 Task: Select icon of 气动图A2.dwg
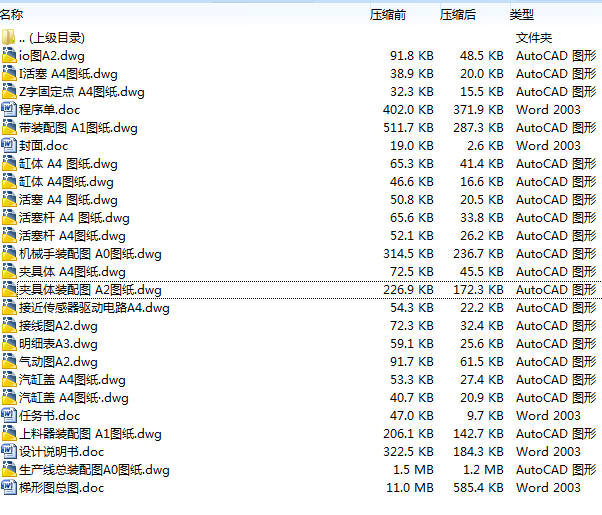(9, 362)
